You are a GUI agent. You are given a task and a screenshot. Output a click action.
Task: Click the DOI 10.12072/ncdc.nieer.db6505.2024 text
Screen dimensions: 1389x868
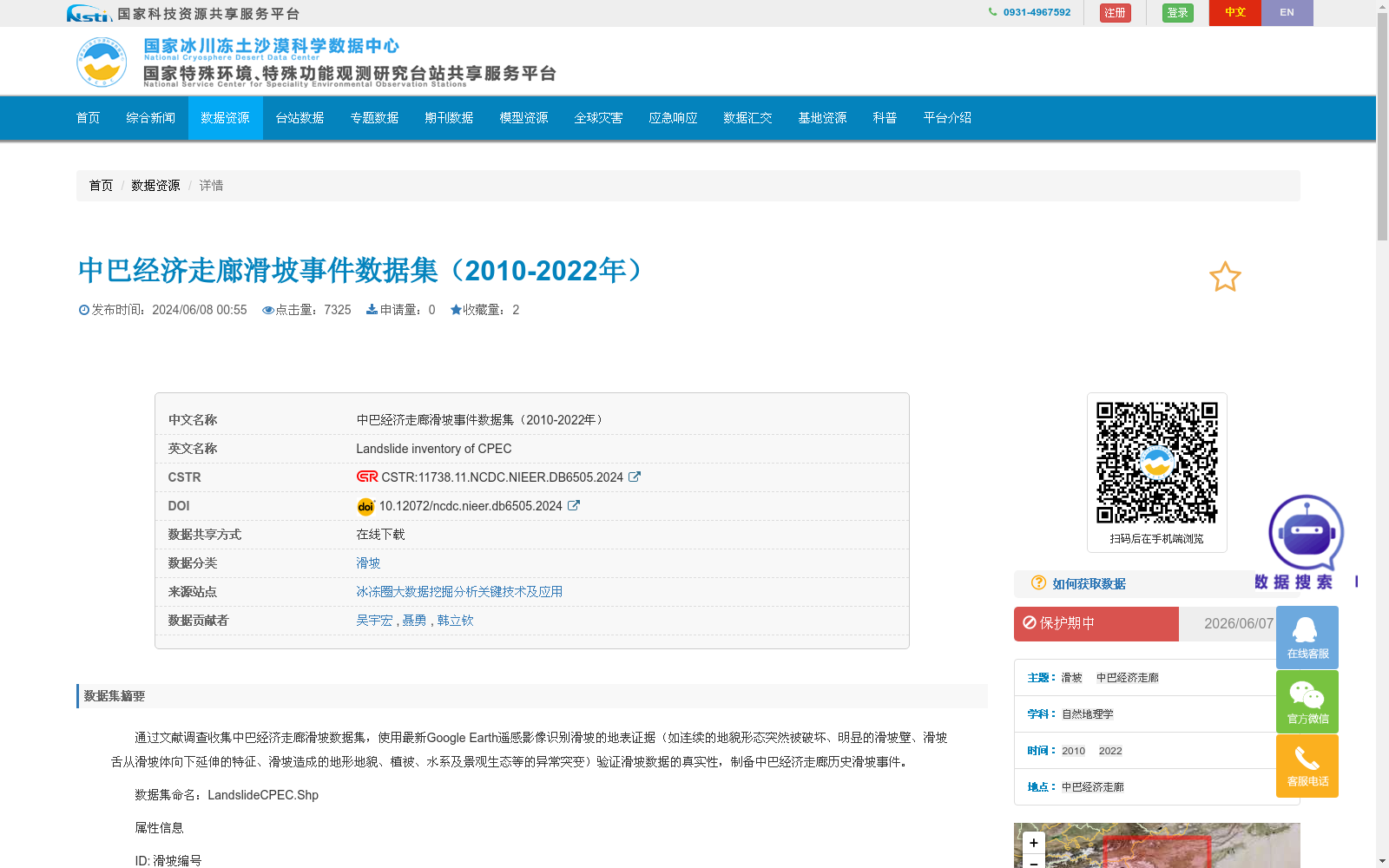point(471,506)
